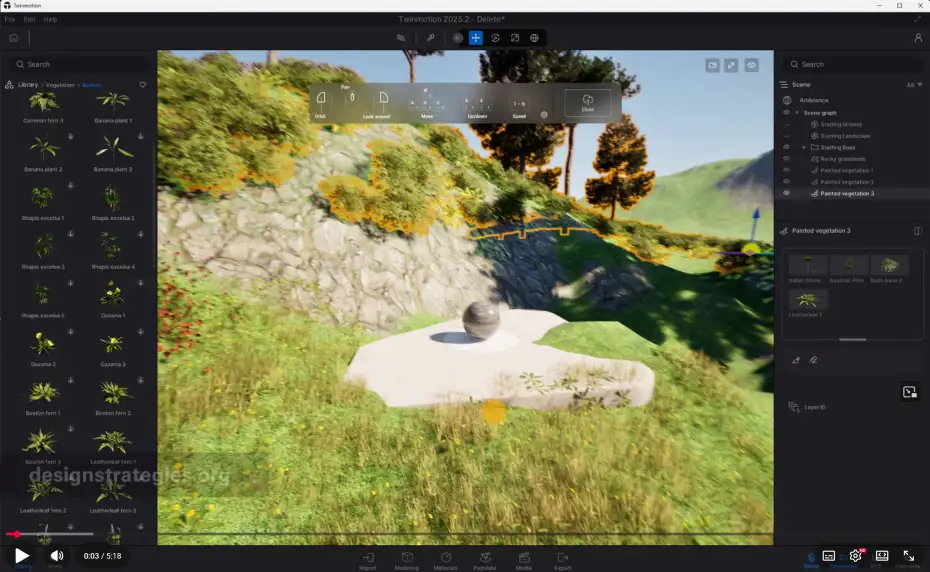Viewport: 930px width, 572px height.
Task: Open the File menu
Action: (x=9, y=20)
